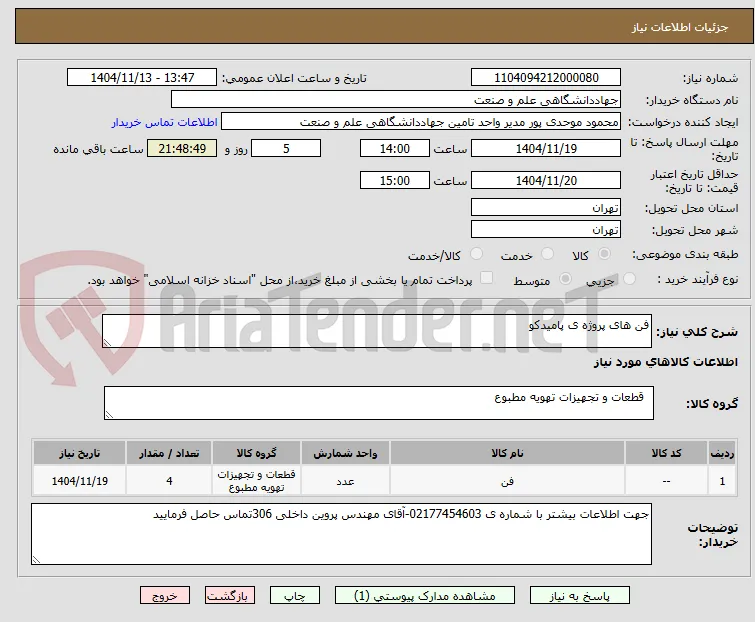Click the طبقه بندی موضوعی label
Viewport: 755px width, 622px height.
coord(685,254)
